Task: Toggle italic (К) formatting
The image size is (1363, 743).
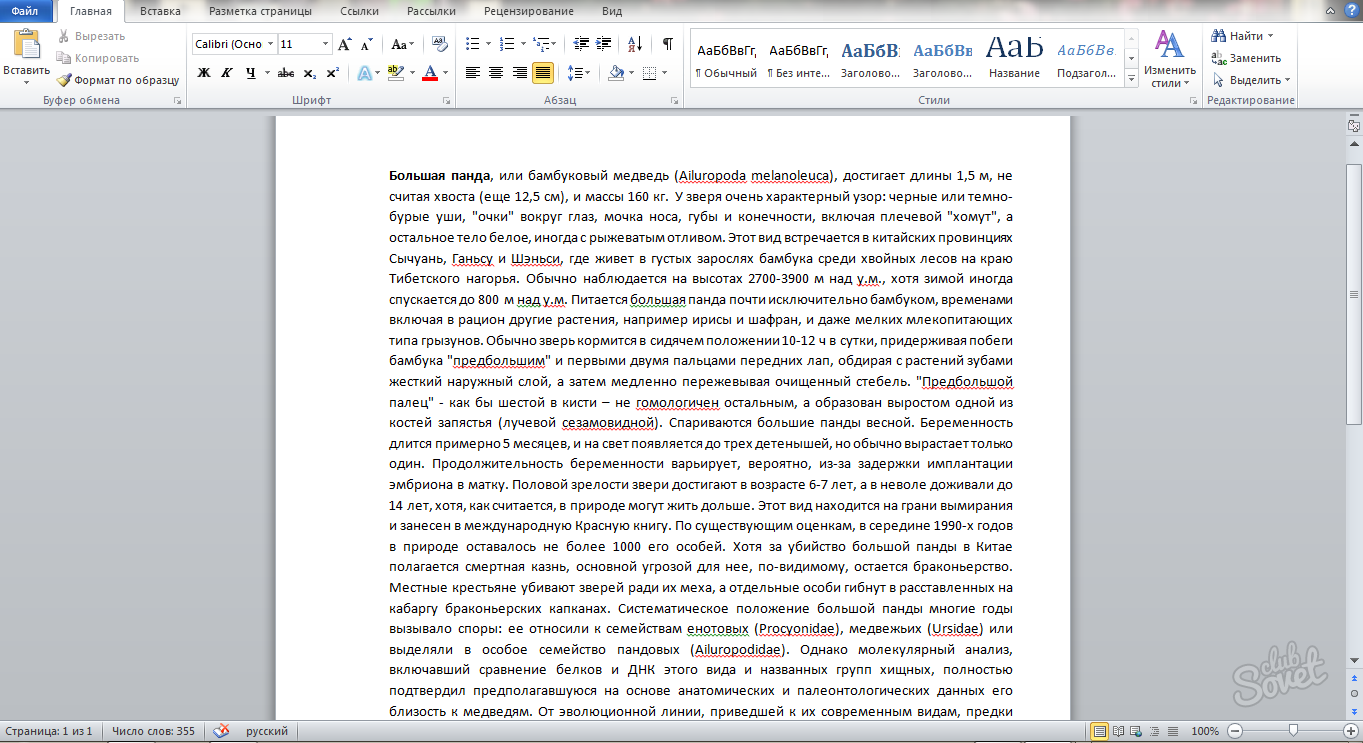Action: (x=226, y=72)
